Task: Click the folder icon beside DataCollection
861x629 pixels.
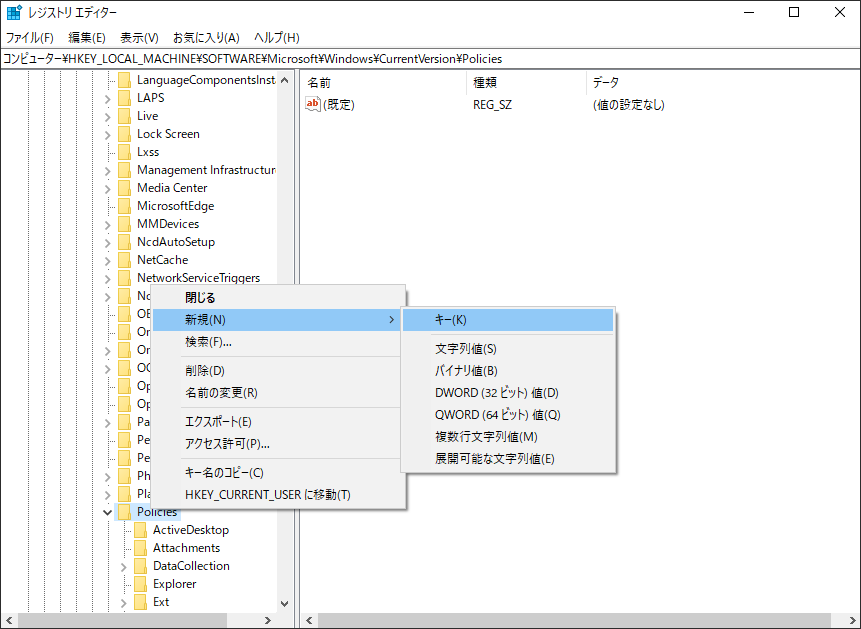Action: pos(139,565)
